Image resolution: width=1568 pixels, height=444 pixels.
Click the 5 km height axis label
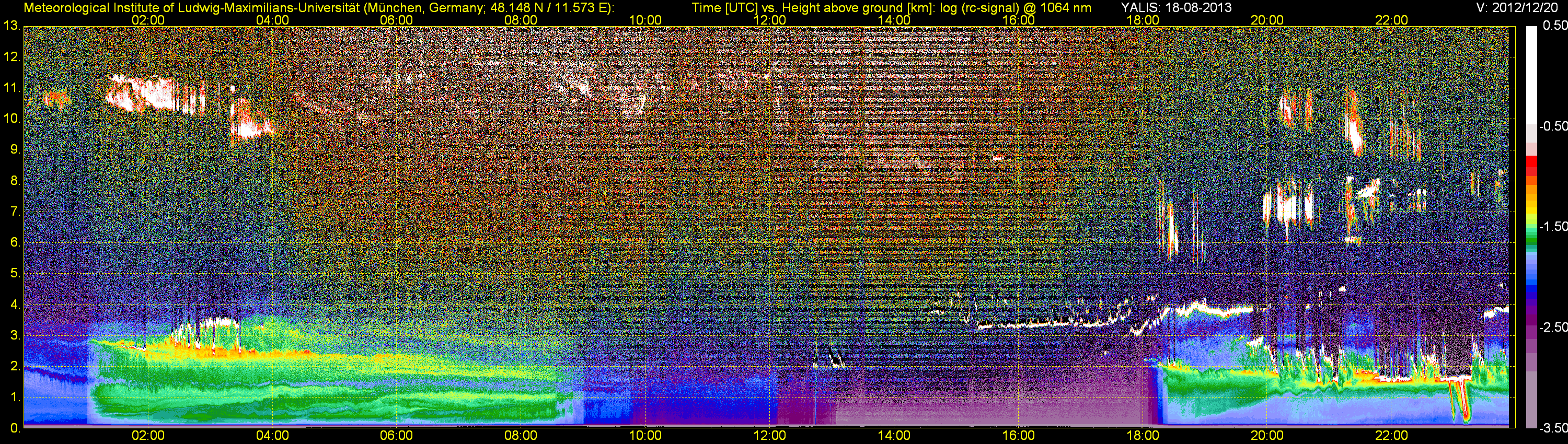[15, 274]
